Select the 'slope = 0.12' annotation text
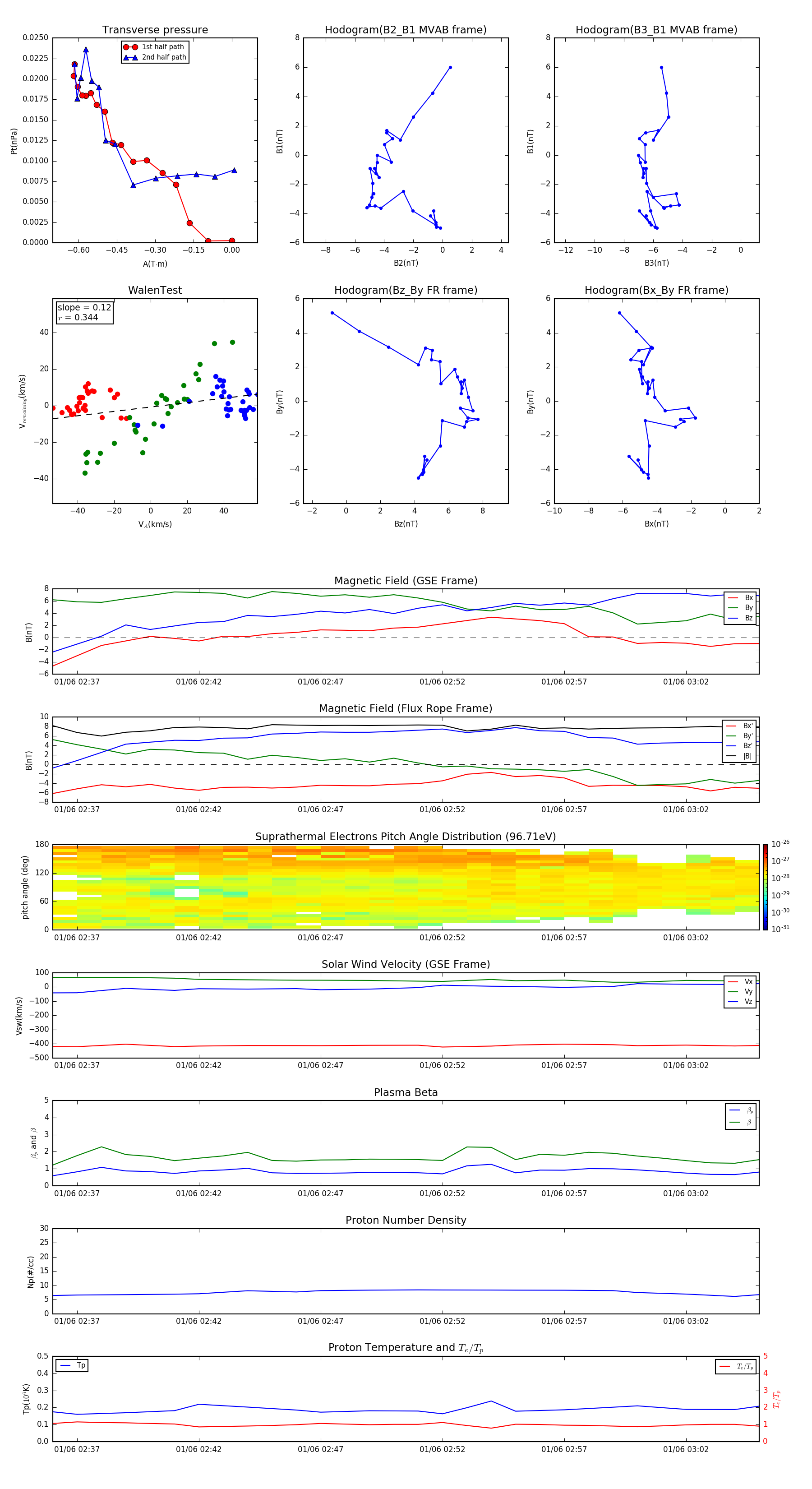The height and width of the screenshot is (1489, 812). tap(84, 308)
